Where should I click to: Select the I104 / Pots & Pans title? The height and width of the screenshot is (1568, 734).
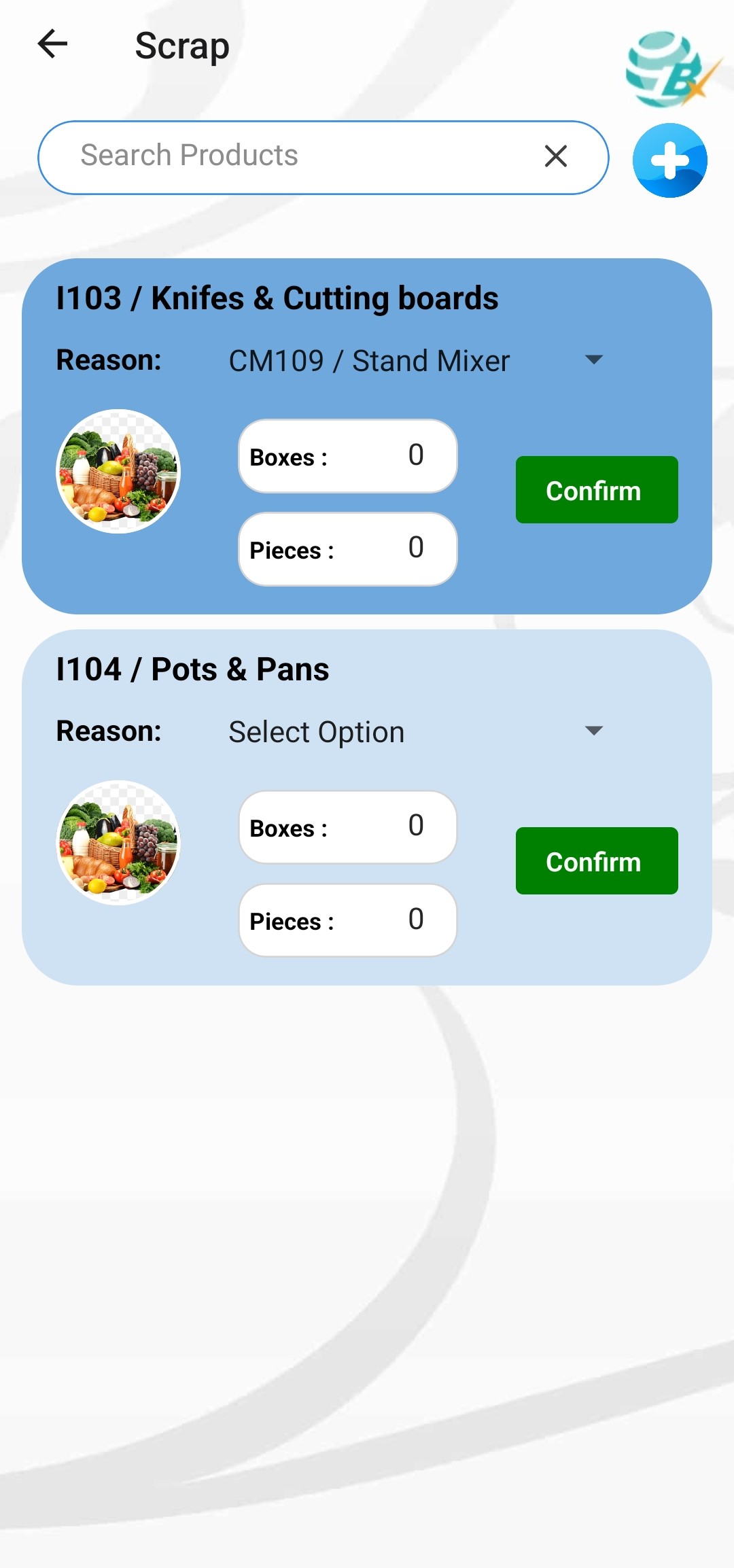coord(192,669)
